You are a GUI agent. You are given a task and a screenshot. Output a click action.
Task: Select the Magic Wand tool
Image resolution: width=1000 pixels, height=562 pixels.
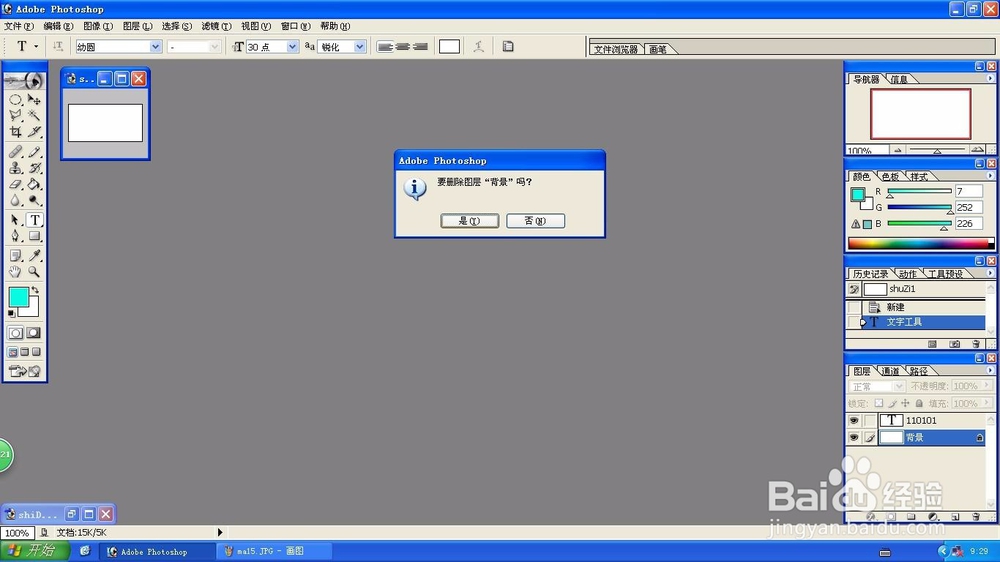34,115
